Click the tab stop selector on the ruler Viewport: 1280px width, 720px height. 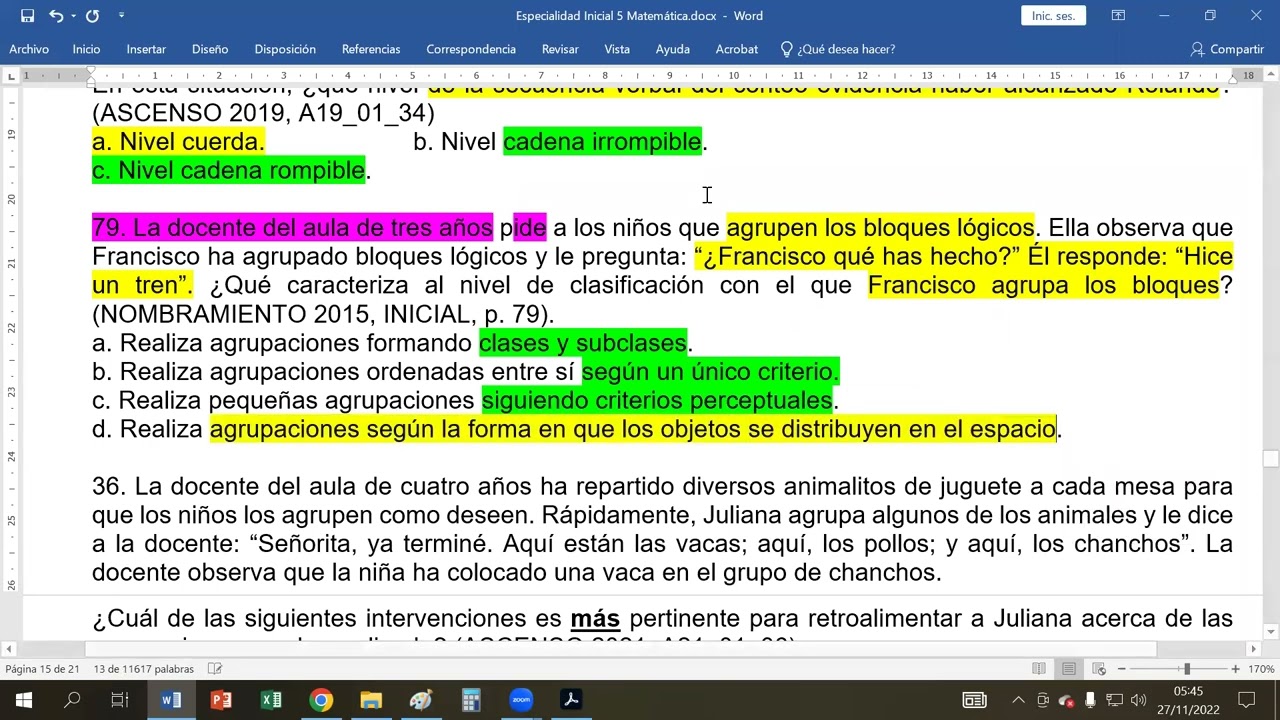11,76
